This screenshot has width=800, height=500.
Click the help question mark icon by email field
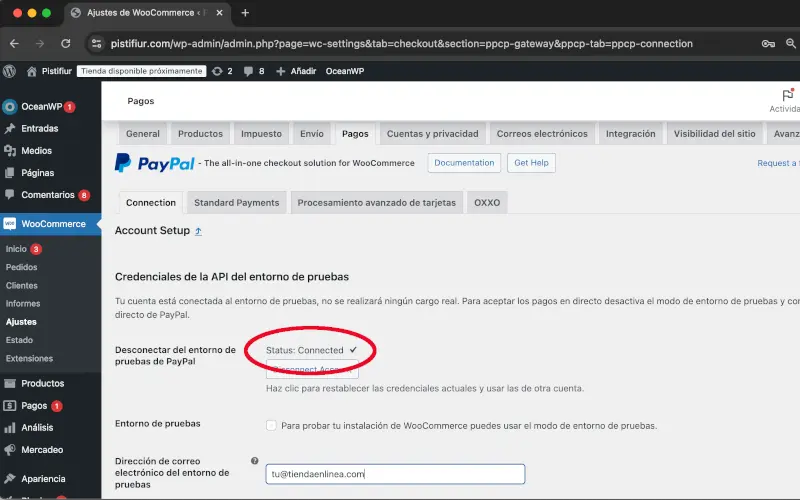pos(255,461)
